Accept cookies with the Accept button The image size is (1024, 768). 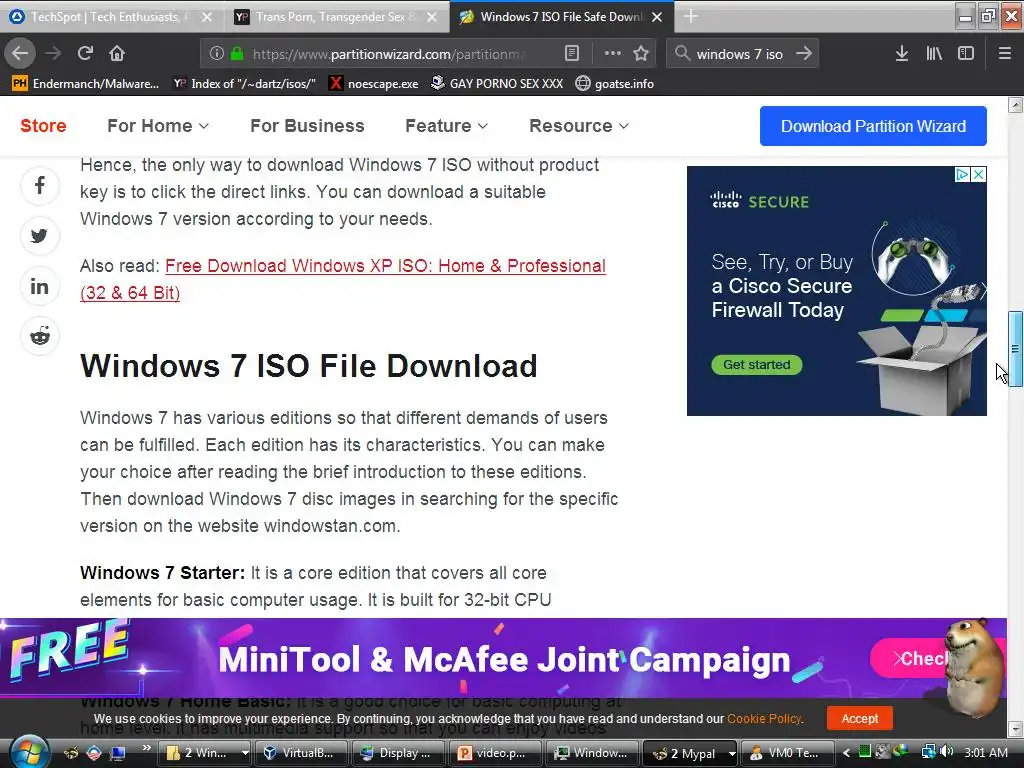pyautogui.click(x=859, y=718)
